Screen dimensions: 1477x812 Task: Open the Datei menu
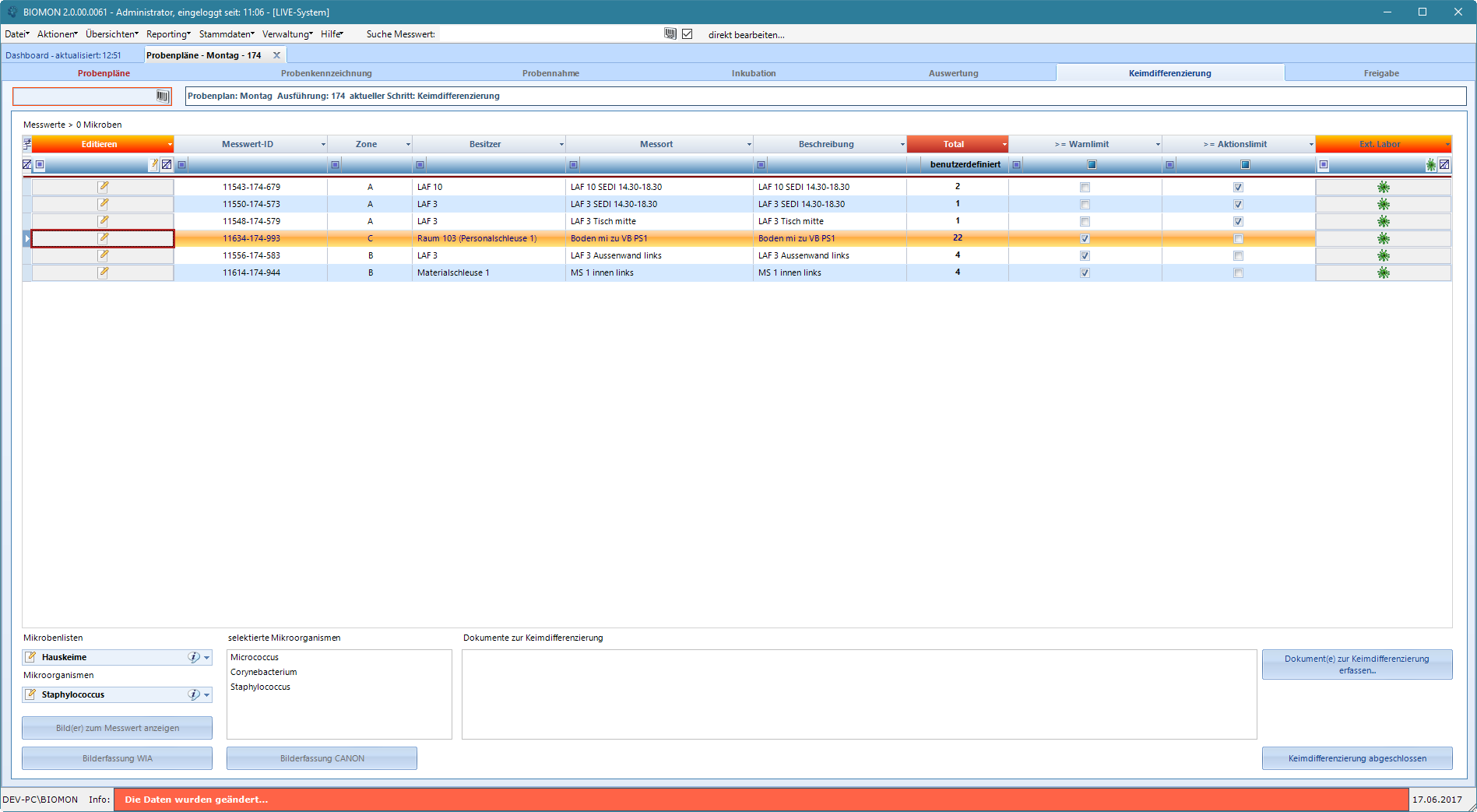(17, 34)
